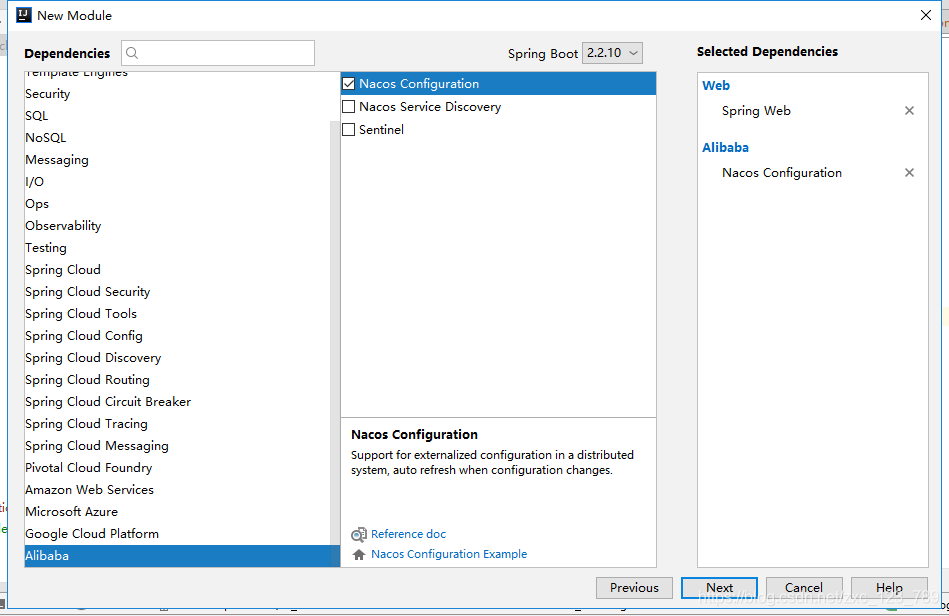The width and height of the screenshot is (949, 616).
Task: Click the IntelliJ logo in title bar
Action: [x=24, y=15]
